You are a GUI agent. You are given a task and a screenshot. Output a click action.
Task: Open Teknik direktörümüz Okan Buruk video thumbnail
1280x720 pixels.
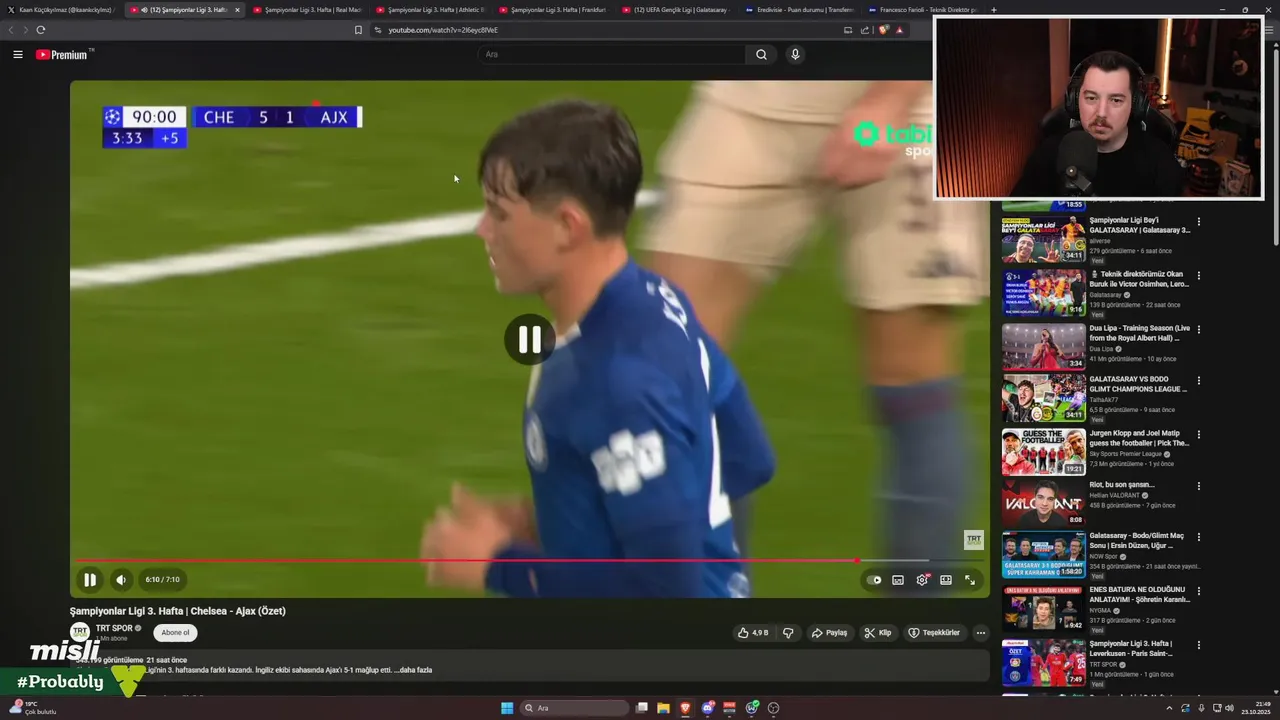[x=1043, y=293]
